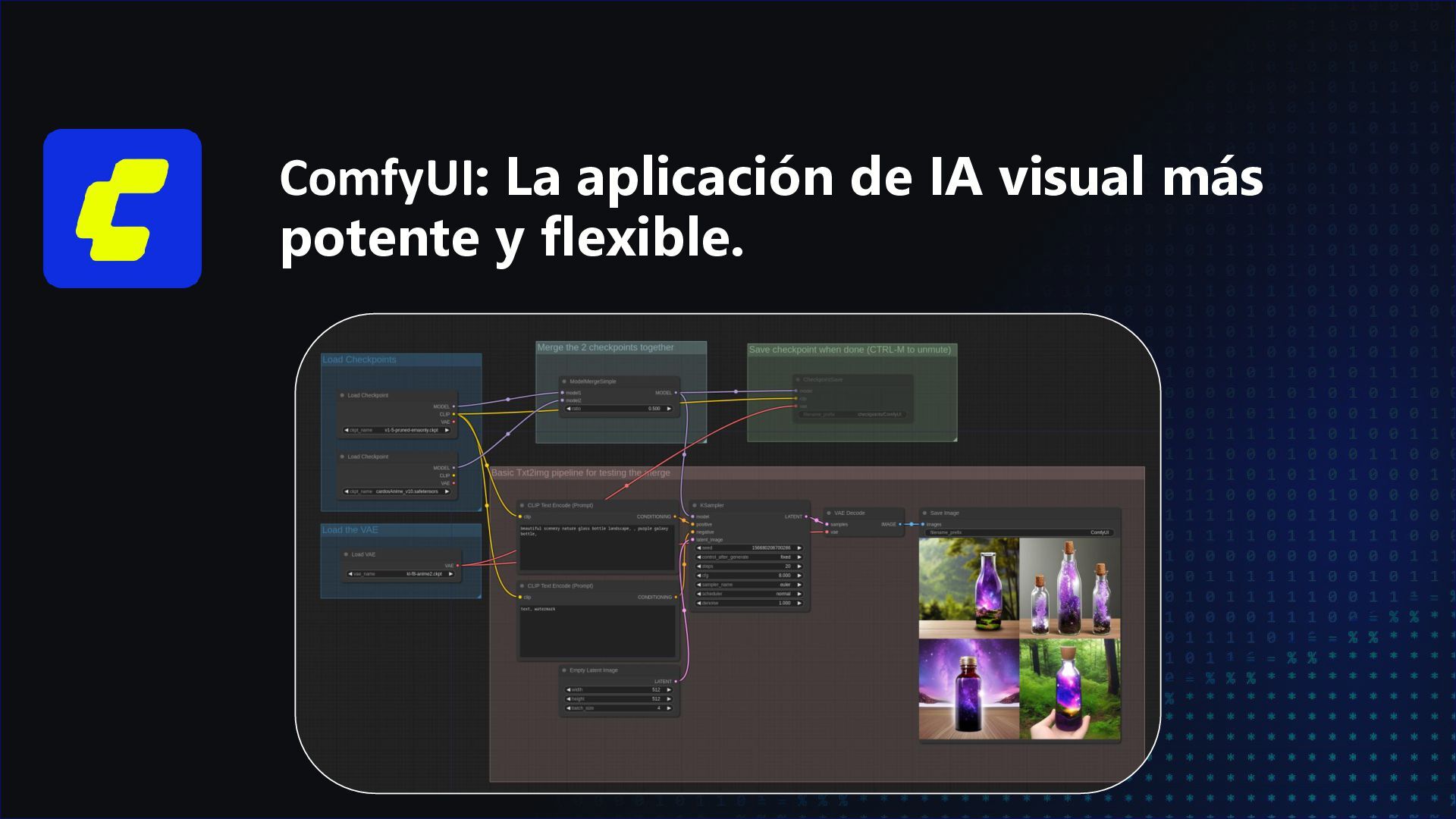Decrease steps with its left arrow
The width and height of the screenshot is (1456, 819).
(699, 566)
